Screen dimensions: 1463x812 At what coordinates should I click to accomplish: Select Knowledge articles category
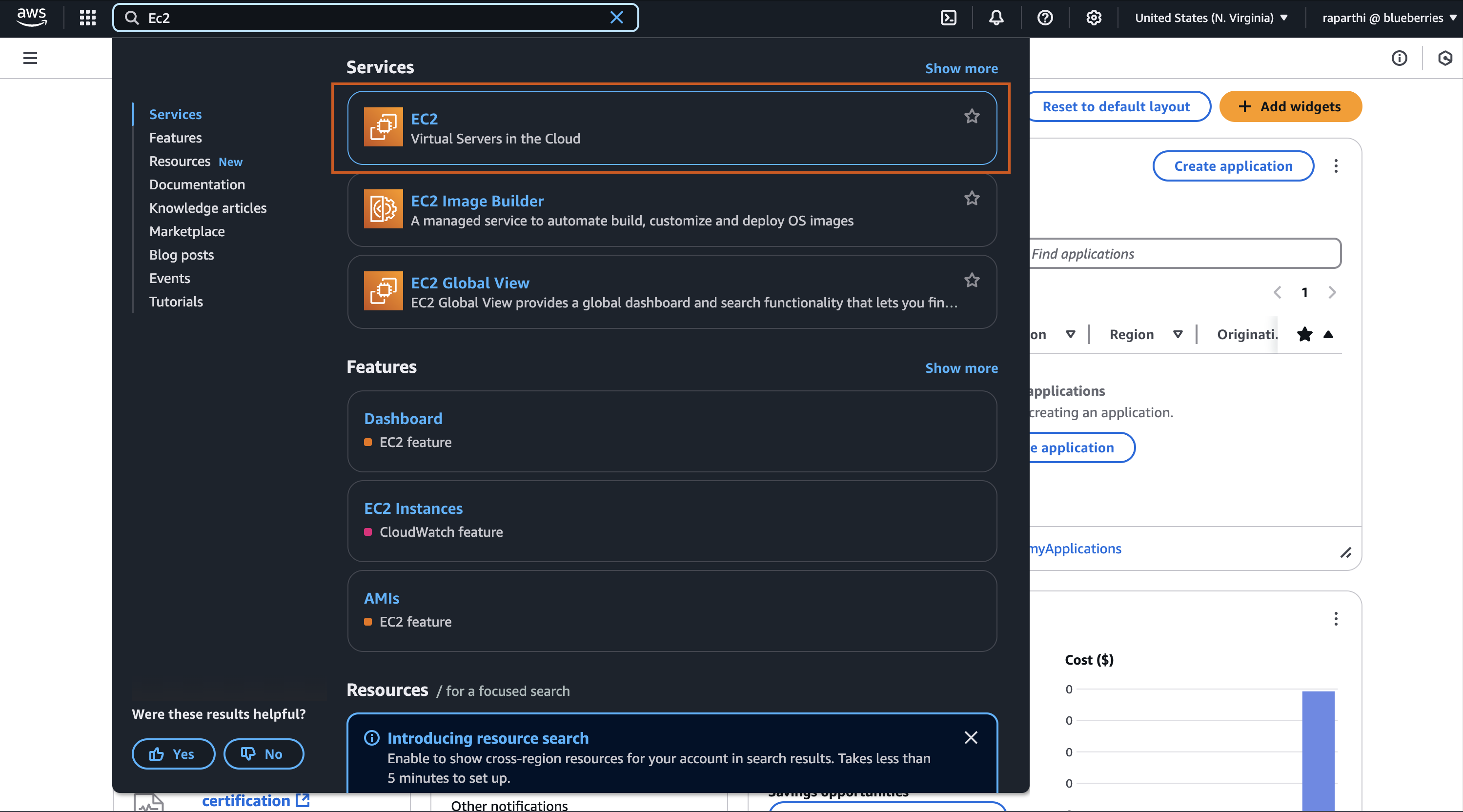click(208, 208)
